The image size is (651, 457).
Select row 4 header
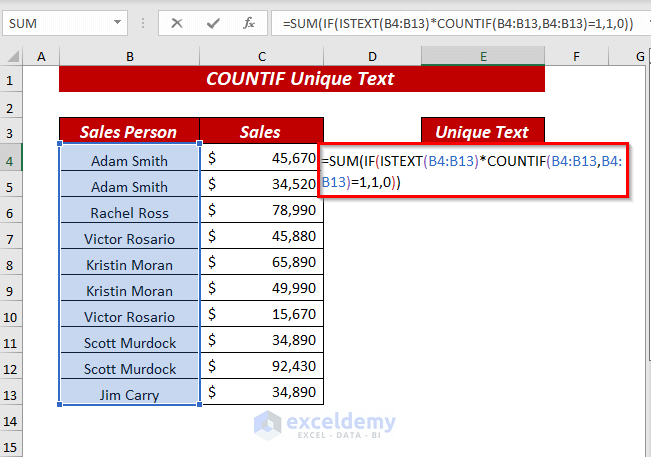click(x=12, y=160)
